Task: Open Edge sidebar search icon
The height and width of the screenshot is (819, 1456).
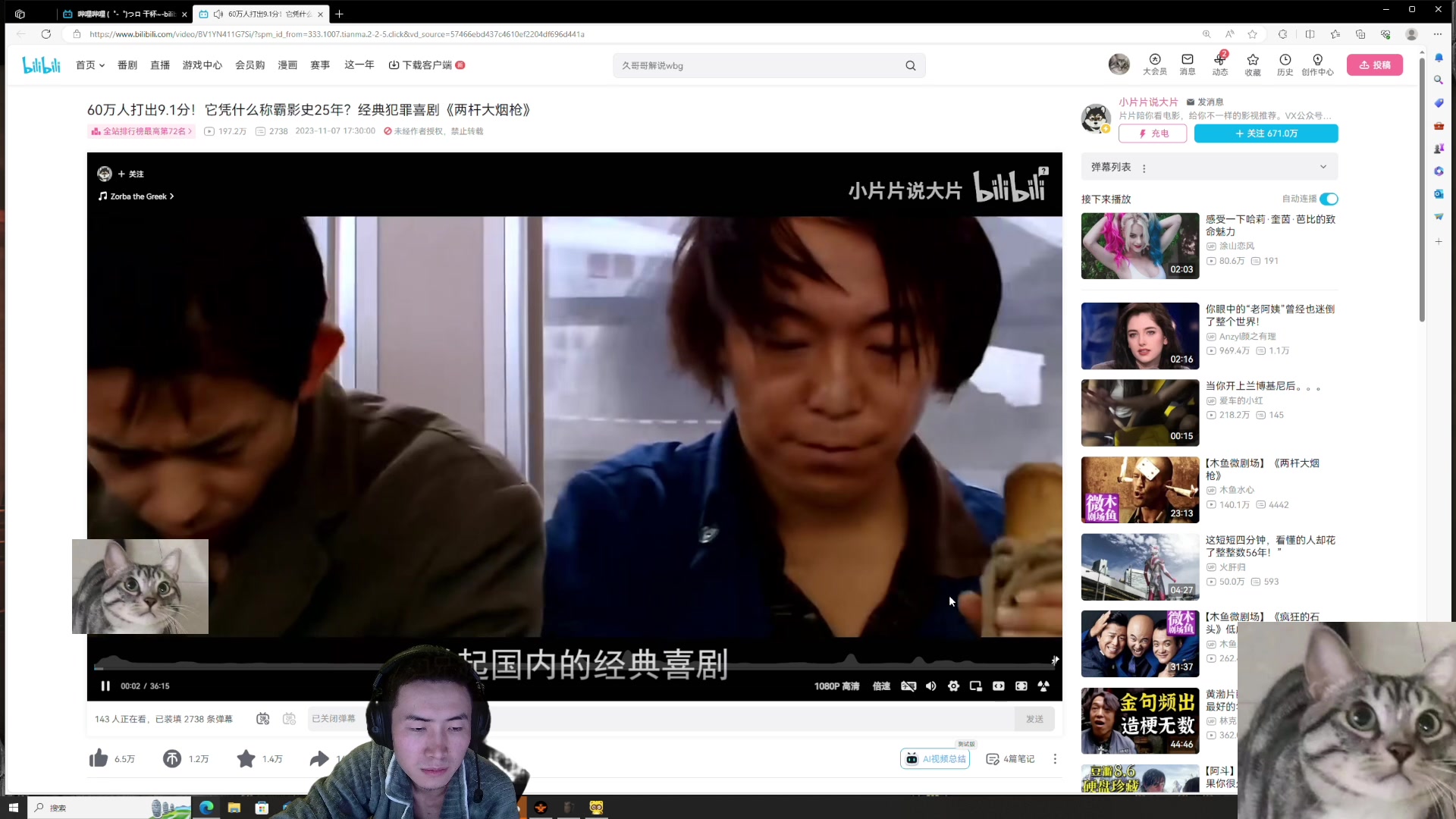Action: (1439, 80)
